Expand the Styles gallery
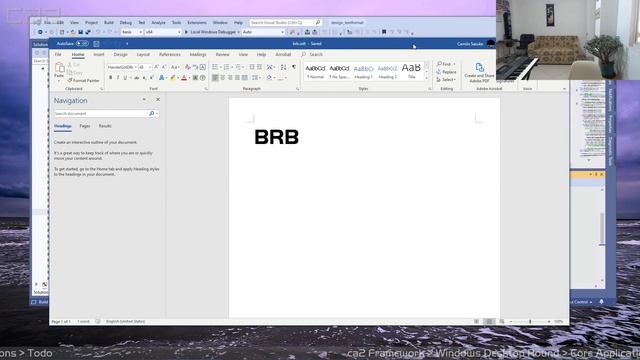This screenshot has width=640, height=360. (x=427, y=78)
